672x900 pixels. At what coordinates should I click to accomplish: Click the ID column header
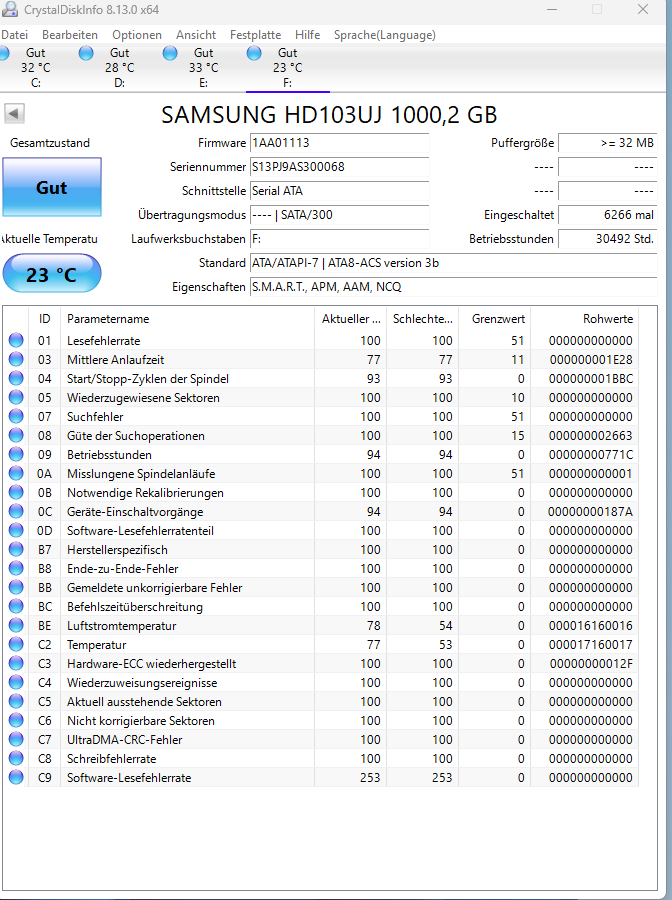(45, 319)
